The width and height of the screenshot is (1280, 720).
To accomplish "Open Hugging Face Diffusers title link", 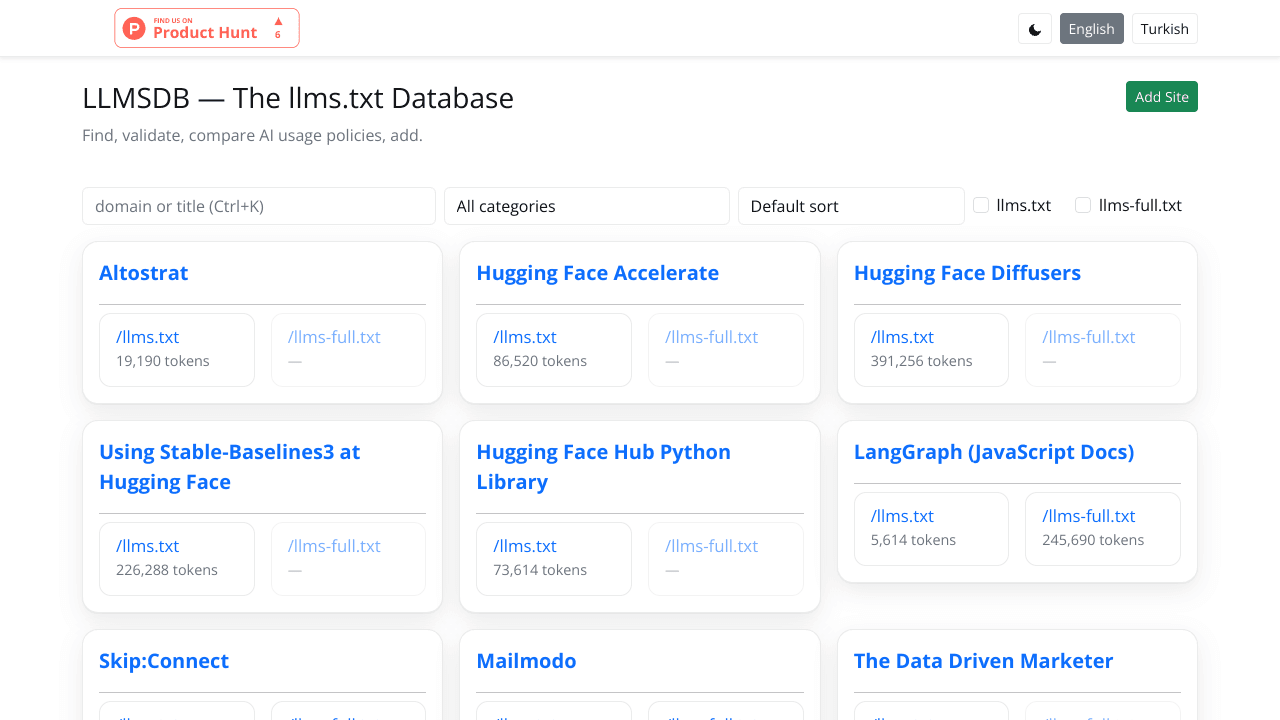I will coord(967,273).
